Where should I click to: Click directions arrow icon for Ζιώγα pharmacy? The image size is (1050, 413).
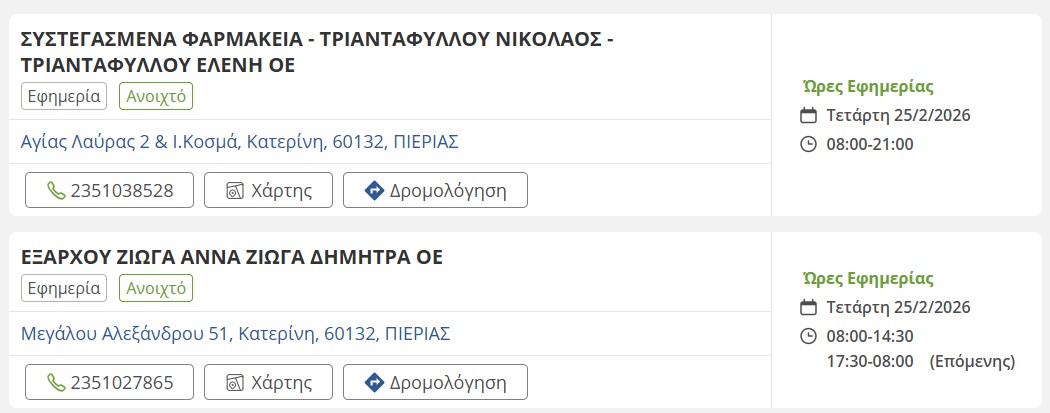(375, 382)
